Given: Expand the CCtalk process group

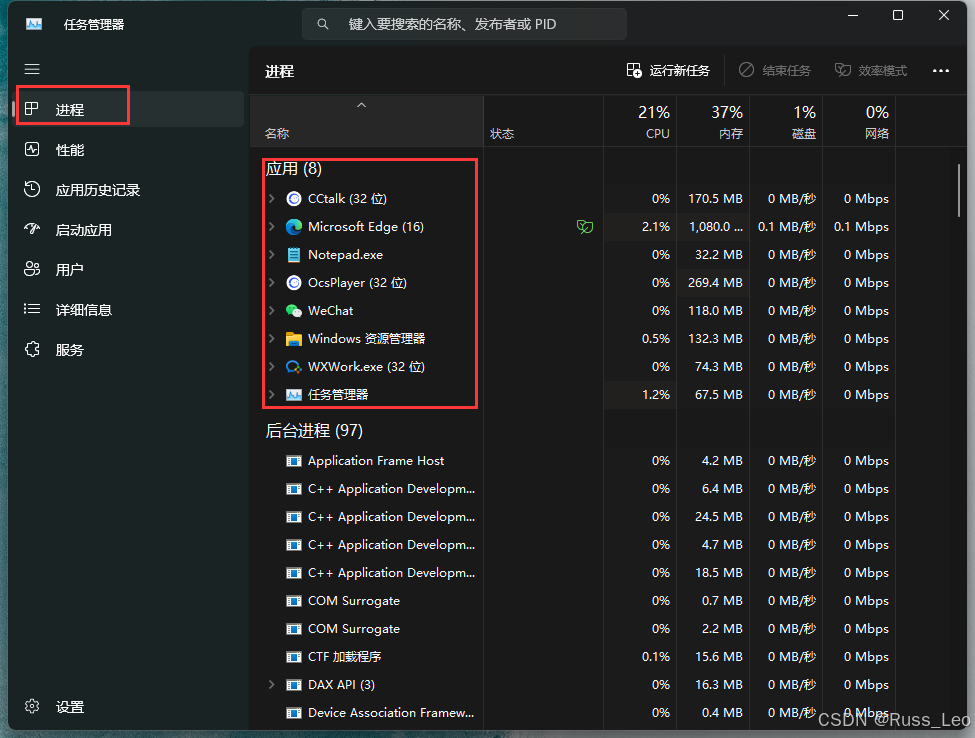Looking at the screenshot, I should [272, 199].
